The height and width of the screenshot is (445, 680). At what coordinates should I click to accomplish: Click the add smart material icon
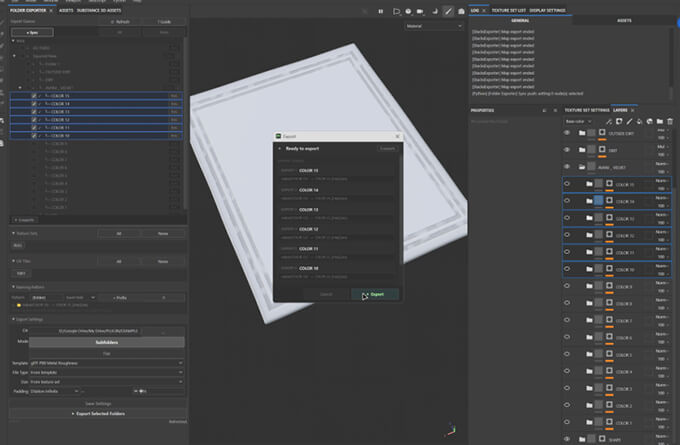pos(649,121)
